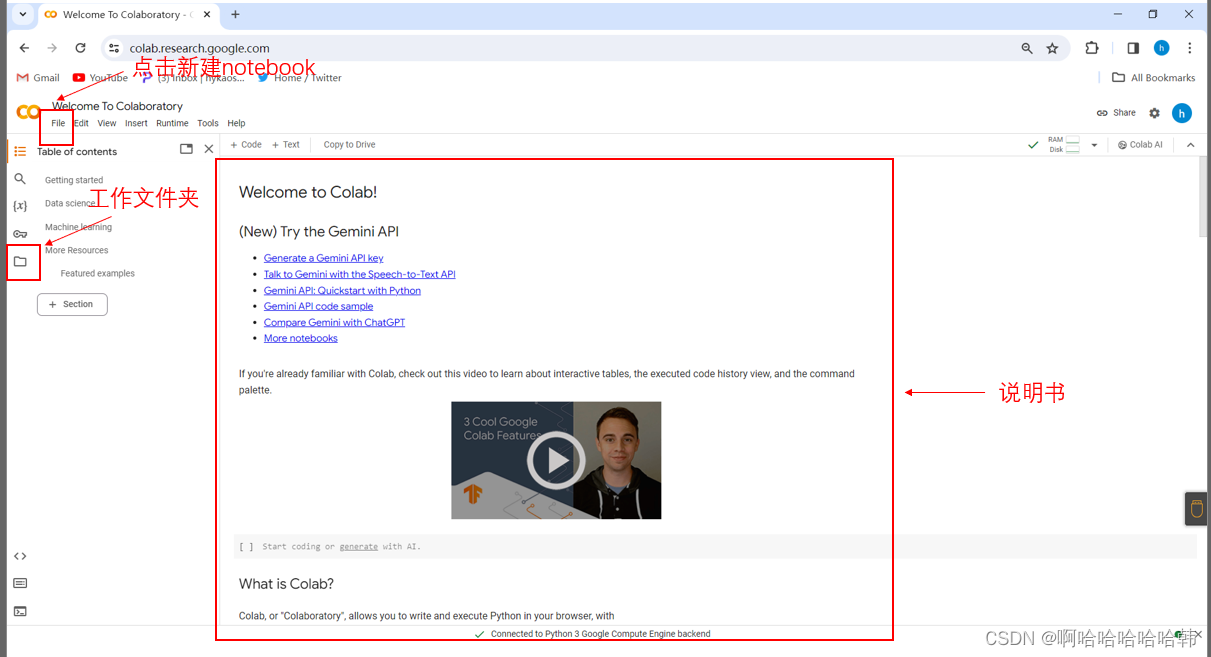Viewport: 1211px width, 657px height.
Task: Open Gemini API: Quickstart with Python link
Action: pos(342,290)
